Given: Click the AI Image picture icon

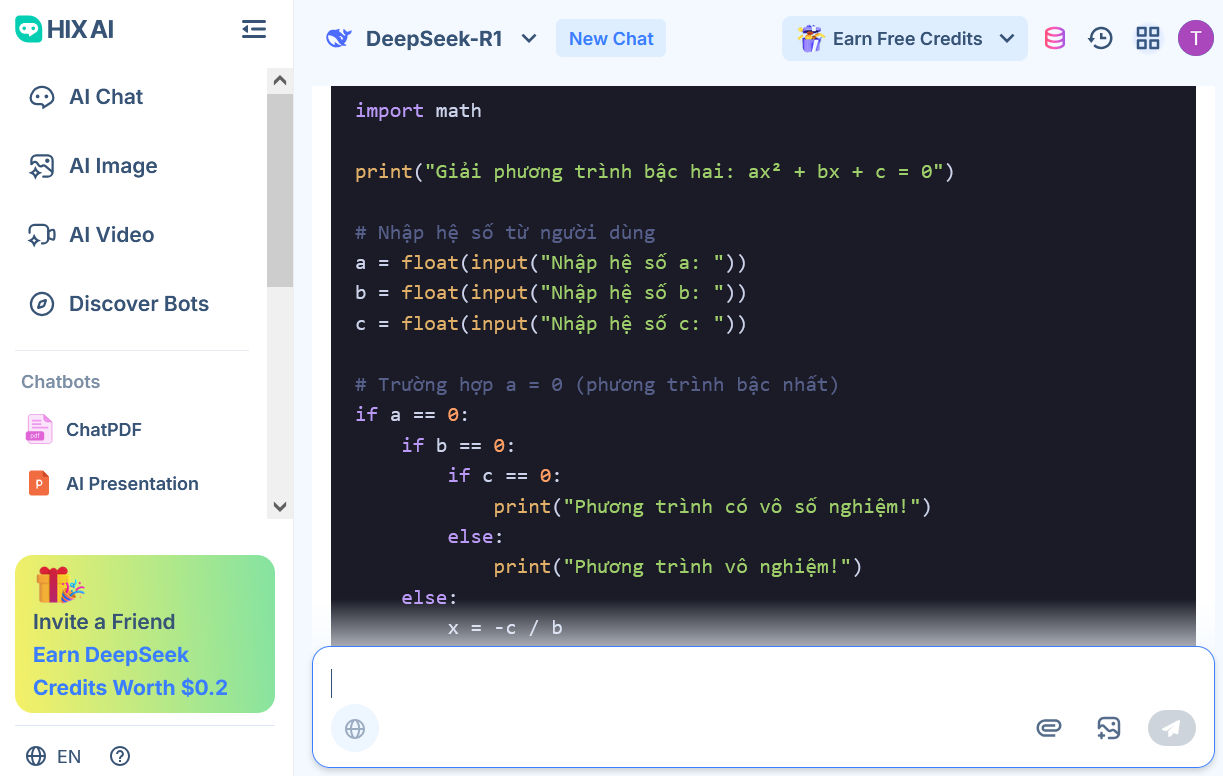Looking at the screenshot, I should [41, 166].
